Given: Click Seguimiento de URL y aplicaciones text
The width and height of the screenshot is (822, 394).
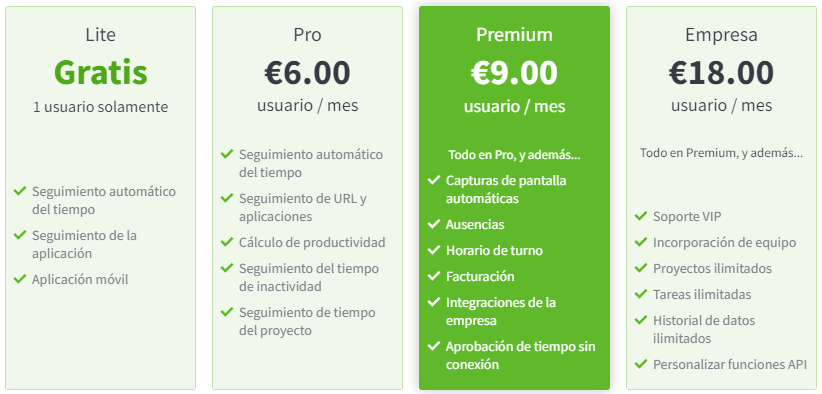Looking at the screenshot, I should [x=303, y=207].
